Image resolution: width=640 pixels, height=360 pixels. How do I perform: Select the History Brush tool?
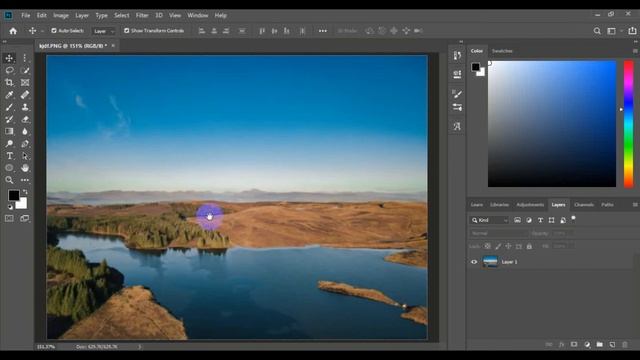click(9, 119)
